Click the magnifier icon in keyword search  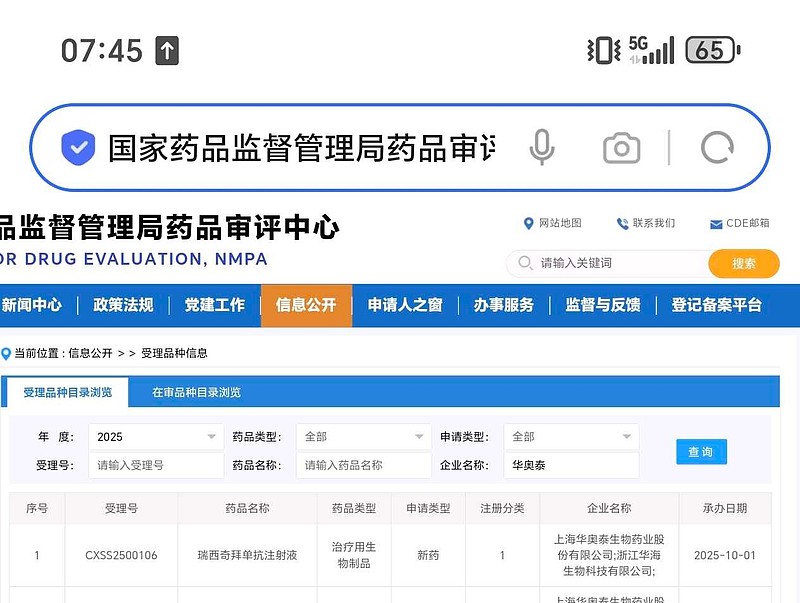(525, 263)
